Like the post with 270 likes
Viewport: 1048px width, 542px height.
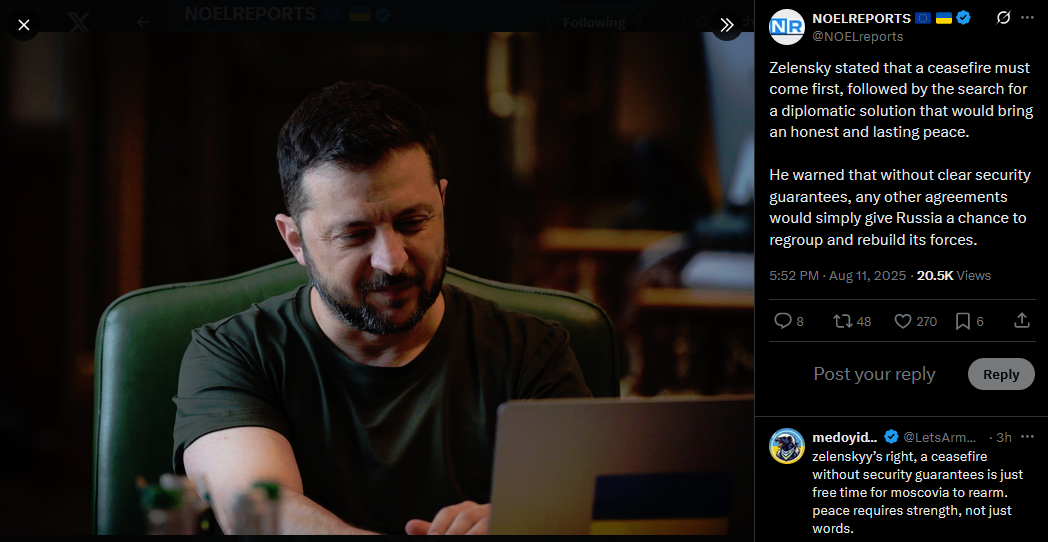pos(916,321)
